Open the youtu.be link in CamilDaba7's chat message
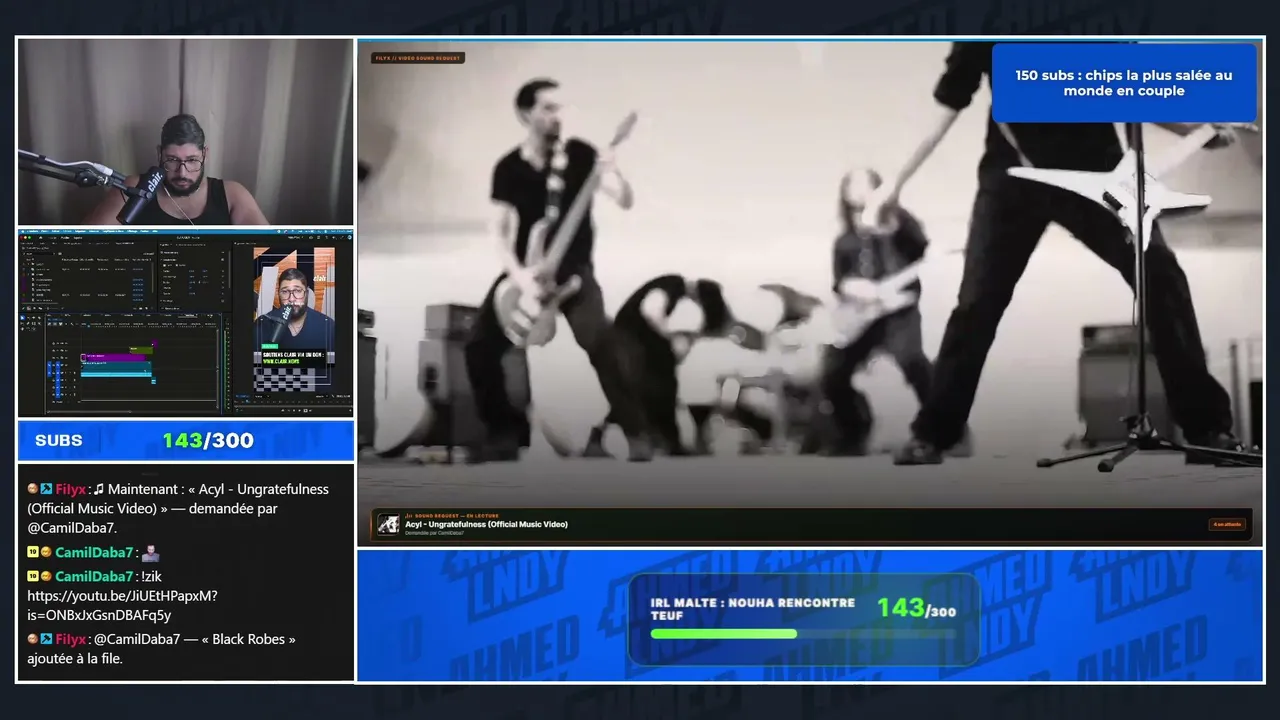 pyautogui.click(x=122, y=605)
